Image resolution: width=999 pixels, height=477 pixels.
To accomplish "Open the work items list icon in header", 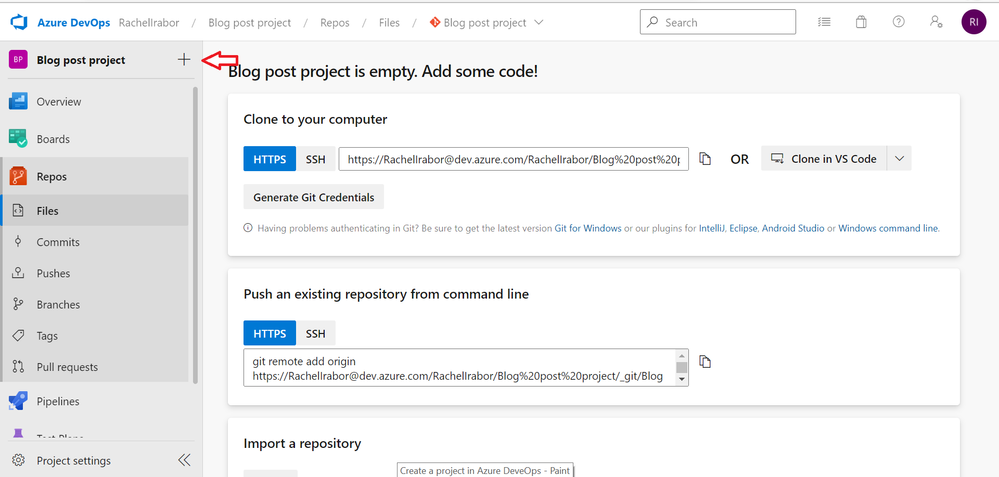I will coord(824,22).
